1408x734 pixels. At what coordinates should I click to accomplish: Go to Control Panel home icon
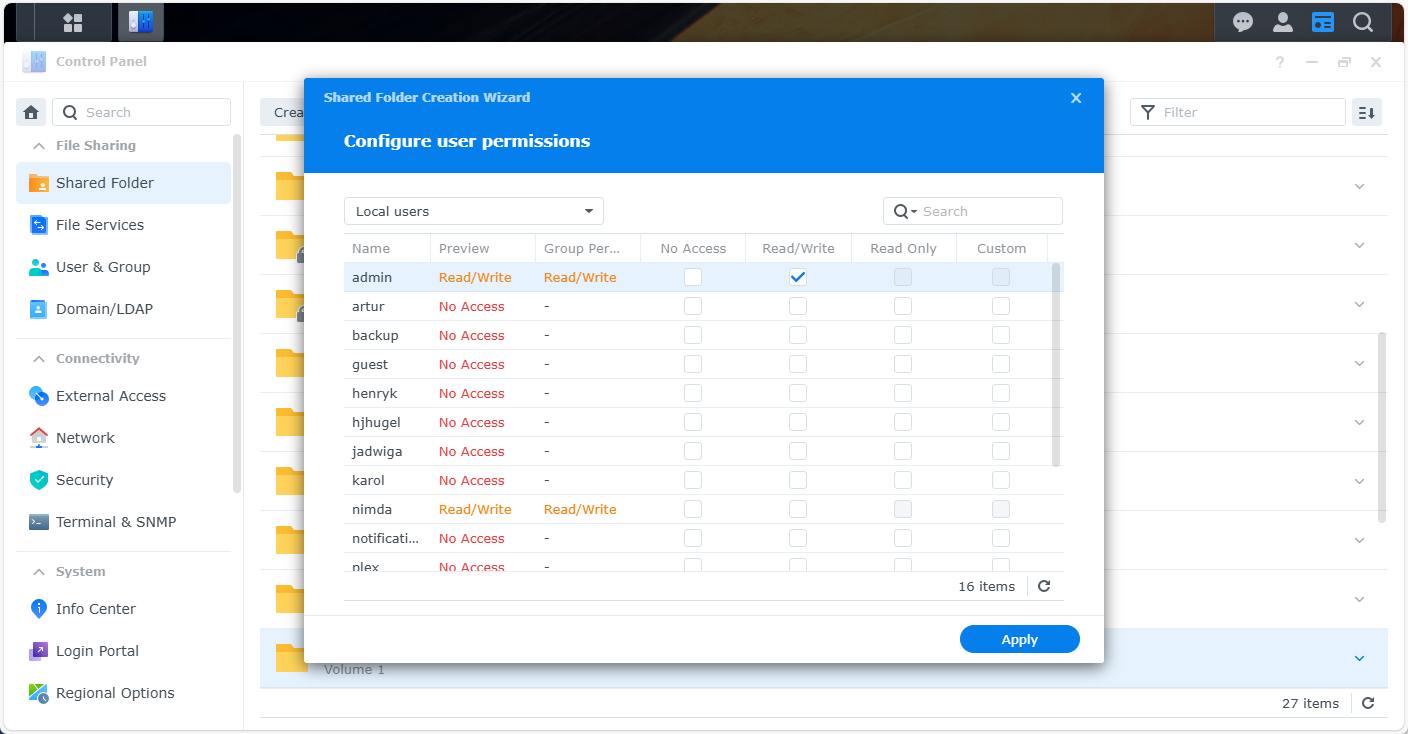(x=31, y=112)
